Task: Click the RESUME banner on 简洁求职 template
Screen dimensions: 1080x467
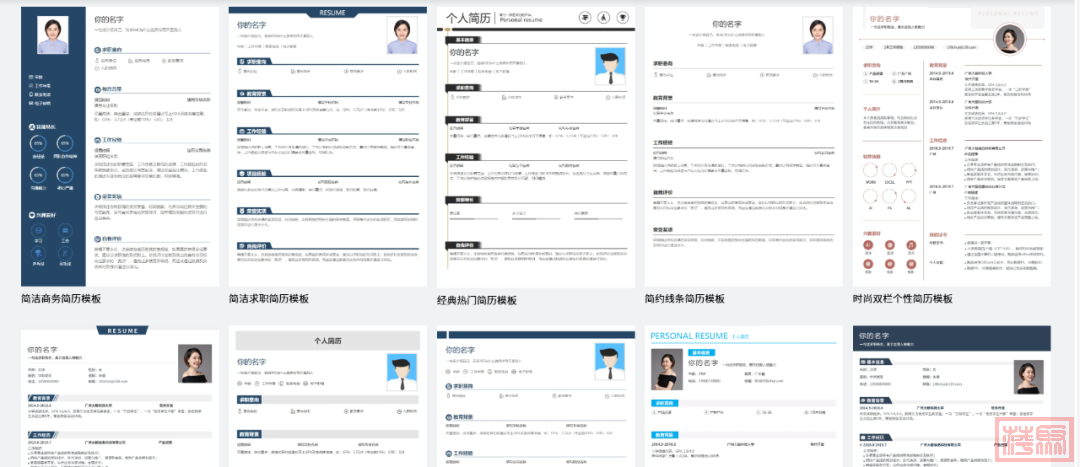Action: coord(331,13)
